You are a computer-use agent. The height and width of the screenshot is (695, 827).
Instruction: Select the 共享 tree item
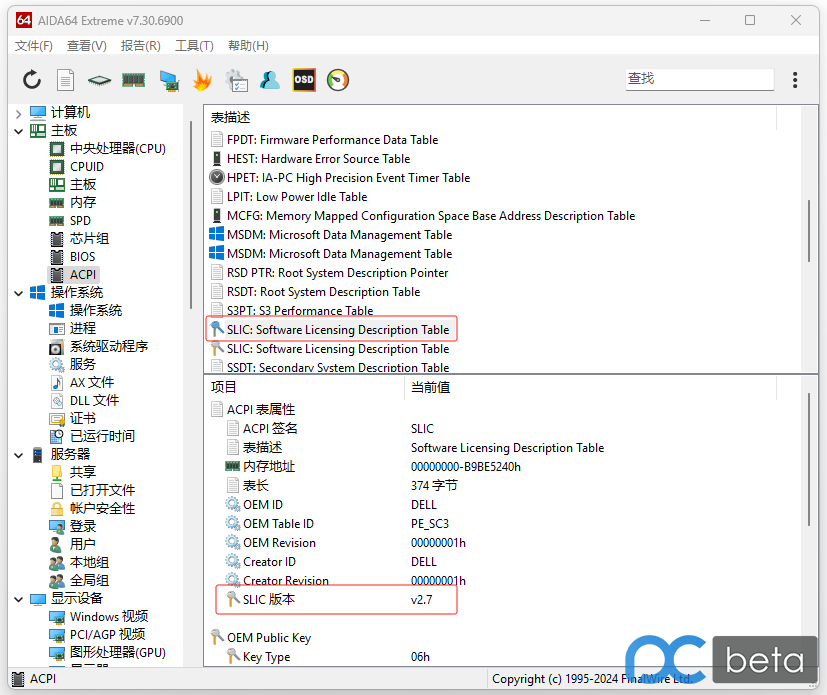73,472
